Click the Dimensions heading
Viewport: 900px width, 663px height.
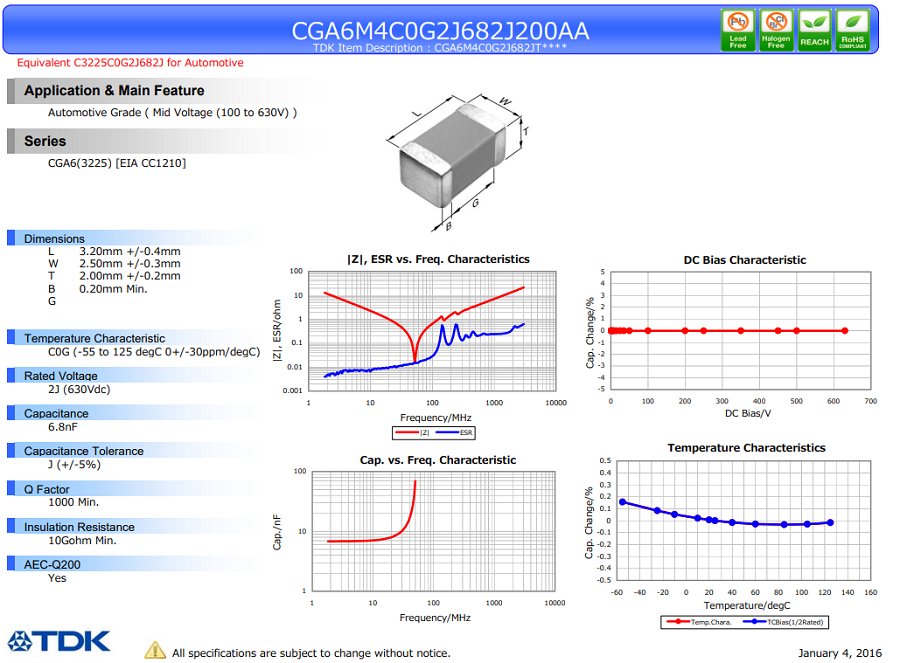coord(54,239)
